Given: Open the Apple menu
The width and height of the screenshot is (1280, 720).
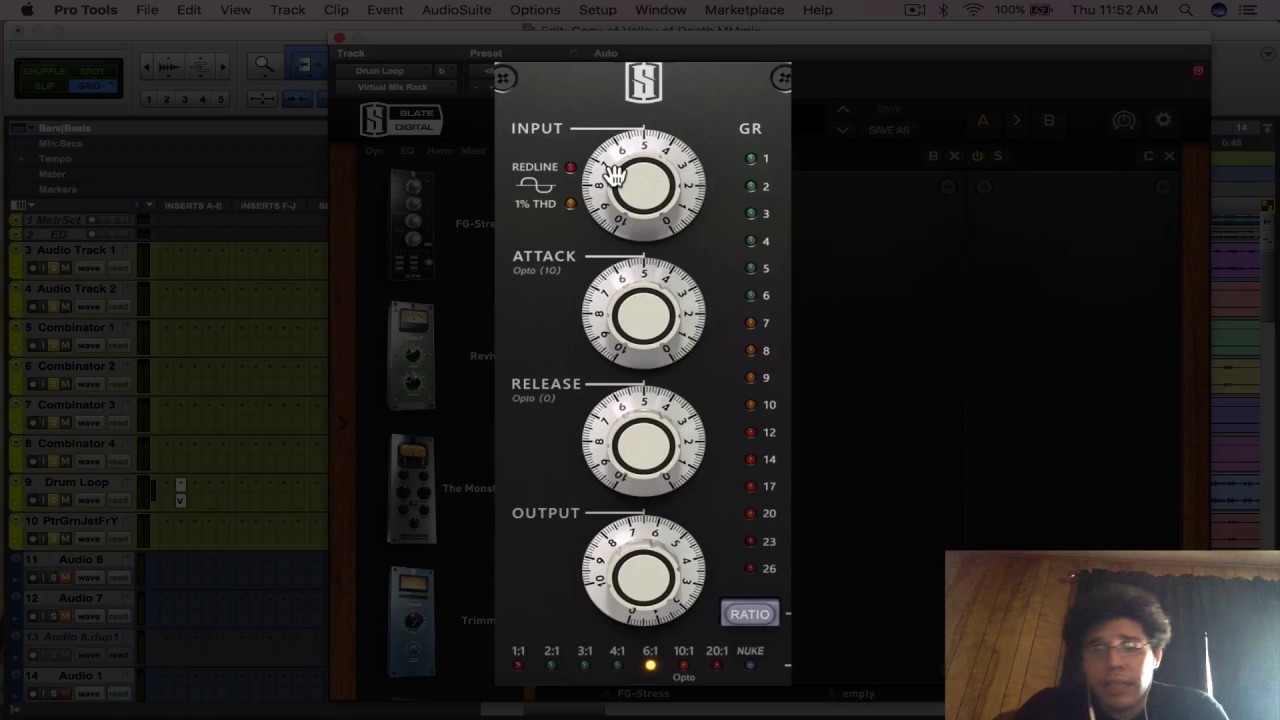Looking at the screenshot, I should tap(27, 10).
